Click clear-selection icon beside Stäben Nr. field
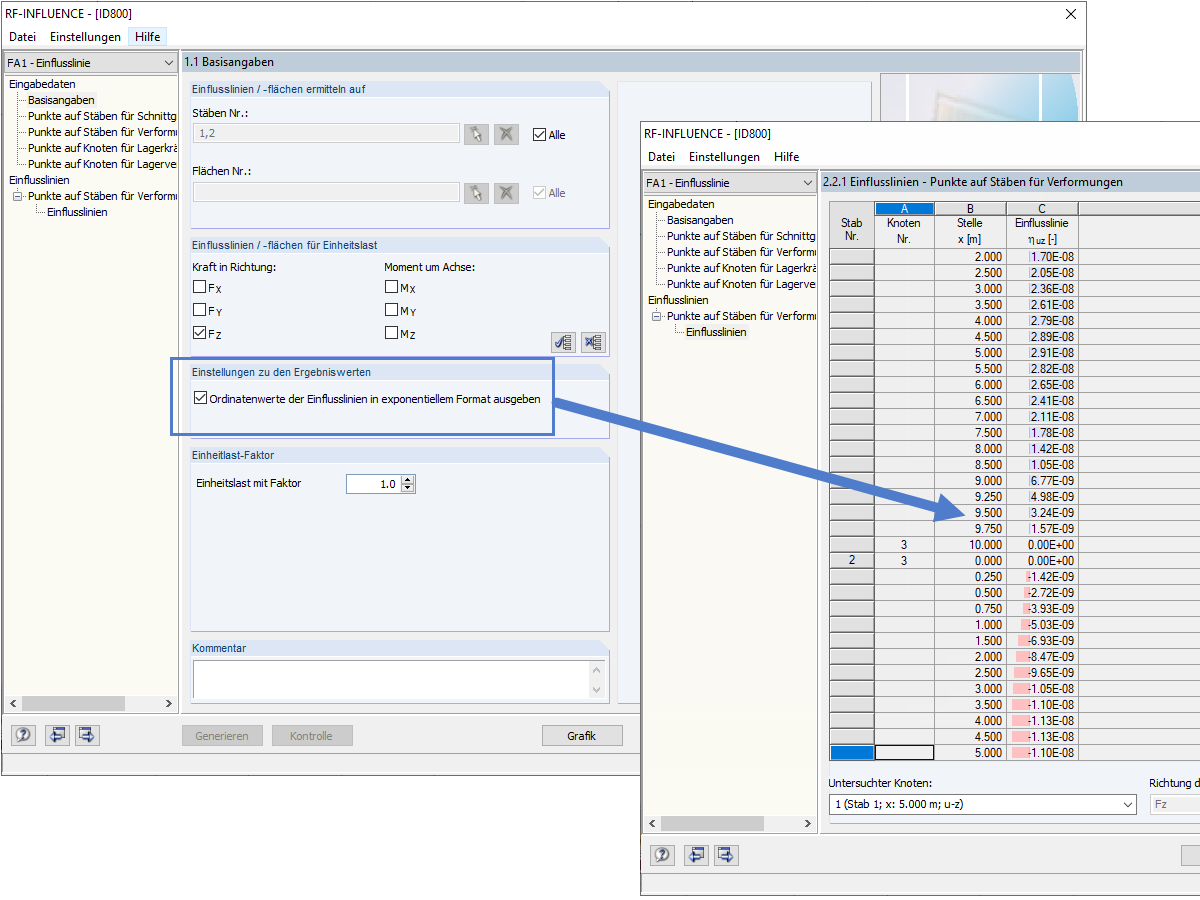This screenshot has height=900, width=1200. (507, 134)
